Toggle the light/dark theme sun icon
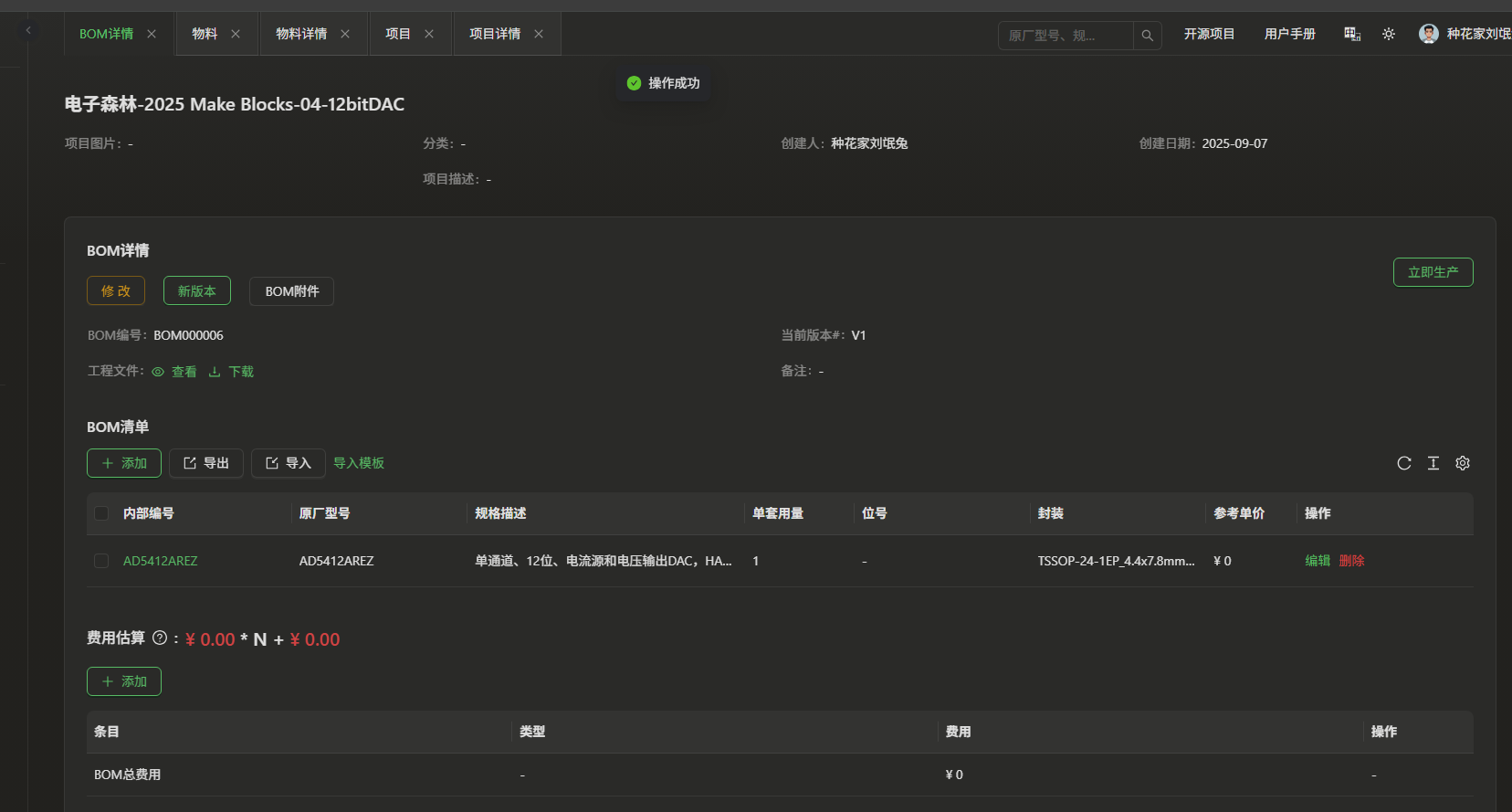The height and width of the screenshot is (812, 1512). (1389, 34)
